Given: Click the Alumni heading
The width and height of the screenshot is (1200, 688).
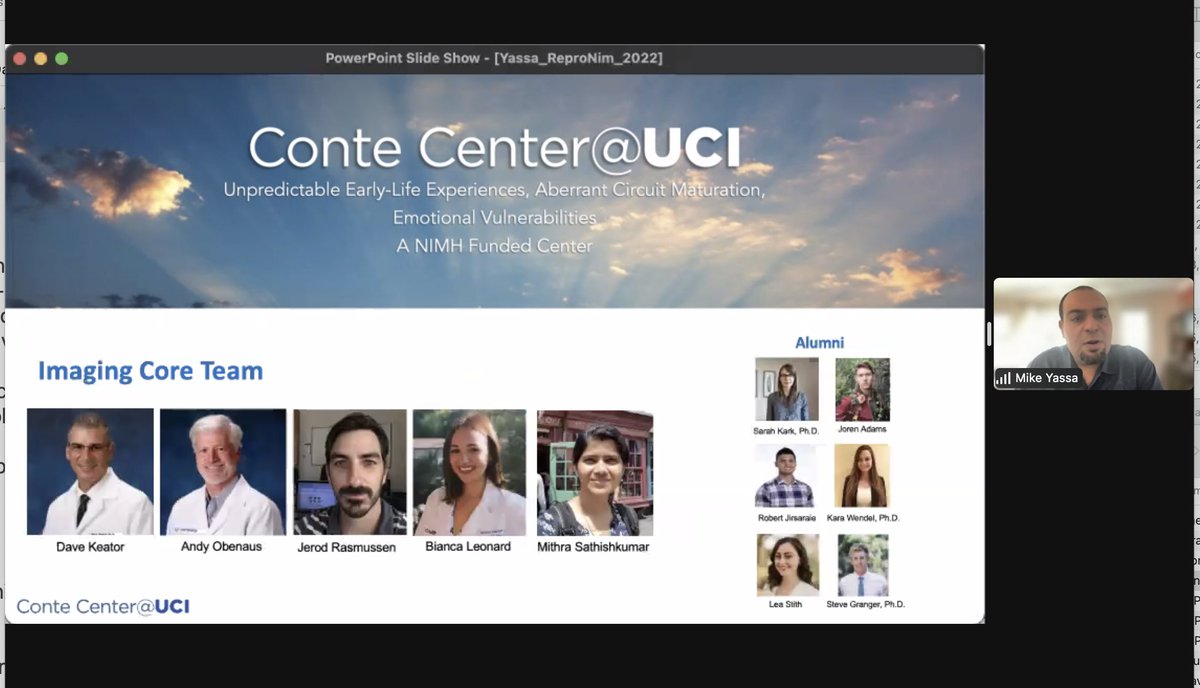Looking at the screenshot, I should [x=819, y=342].
